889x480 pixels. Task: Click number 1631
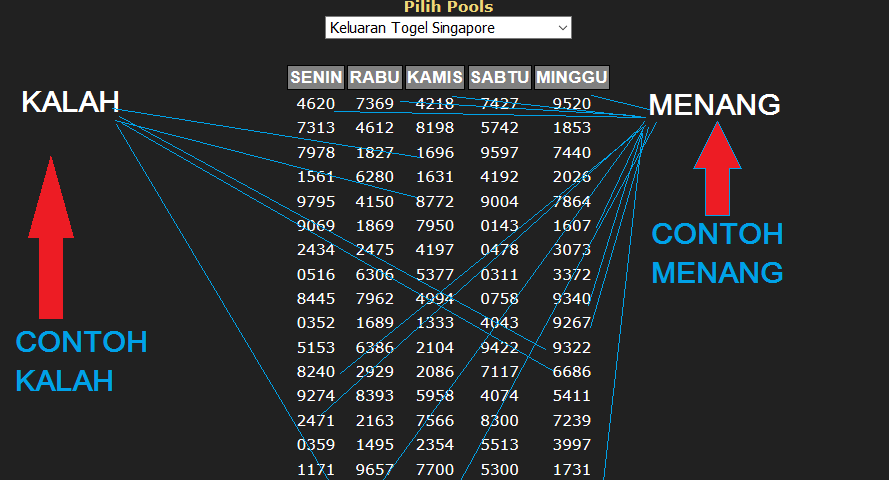(435, 177)
